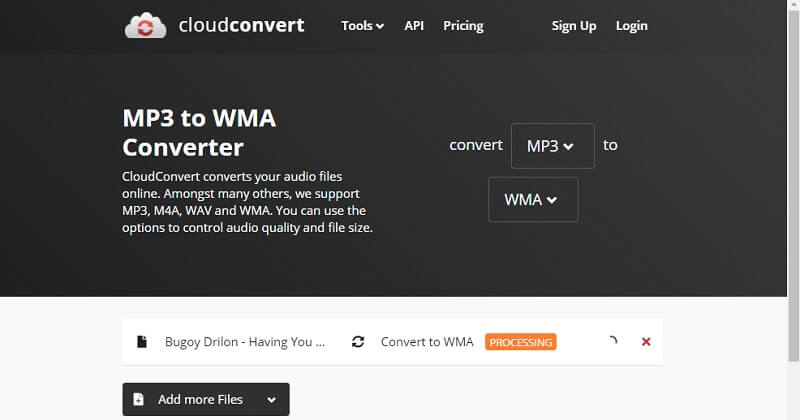Click the circular arrows convert icon
The width and height of the screenshot is (800, 420).
pos(358,342)
